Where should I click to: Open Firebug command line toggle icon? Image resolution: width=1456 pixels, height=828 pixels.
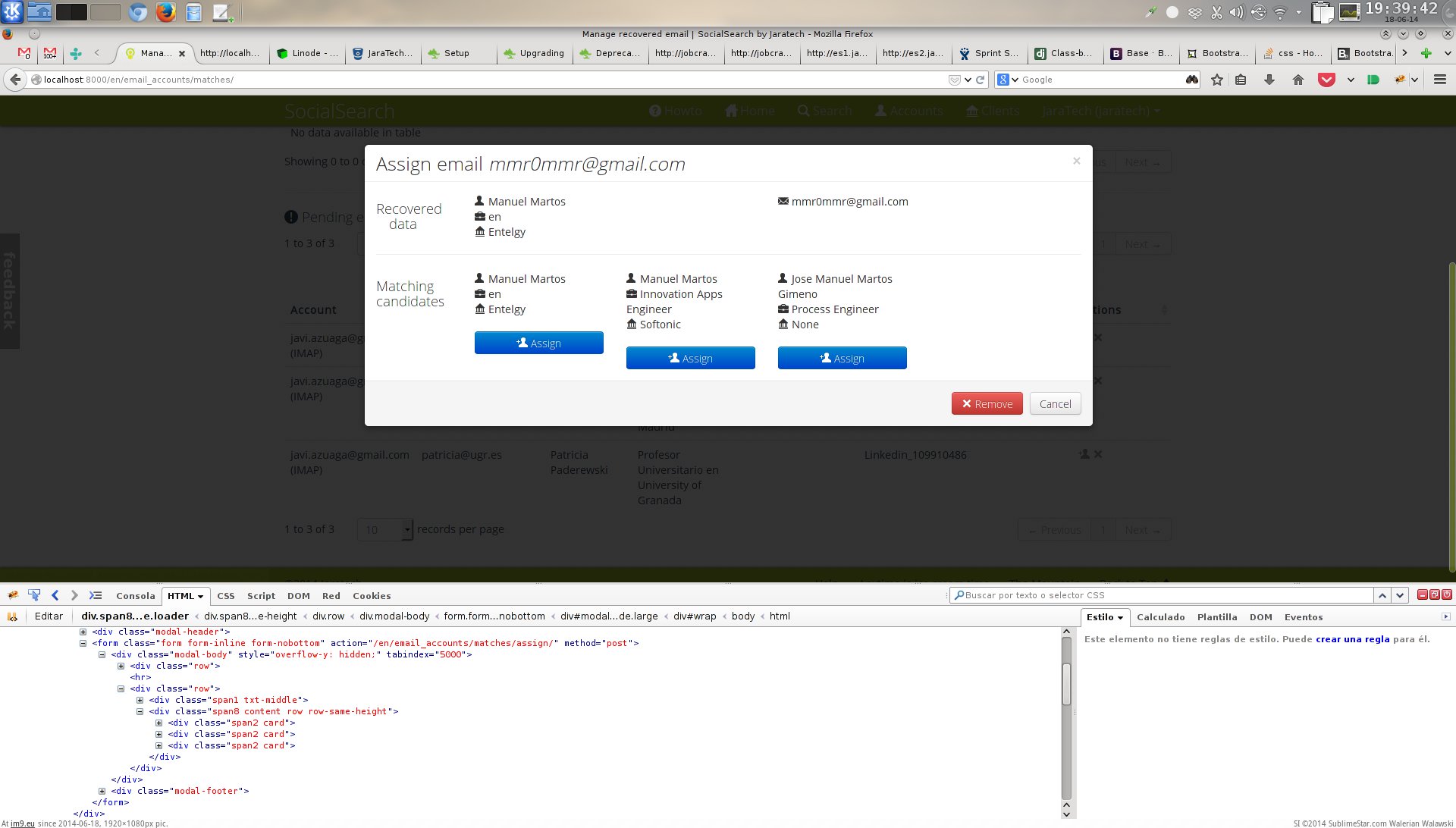coord(96,595)
